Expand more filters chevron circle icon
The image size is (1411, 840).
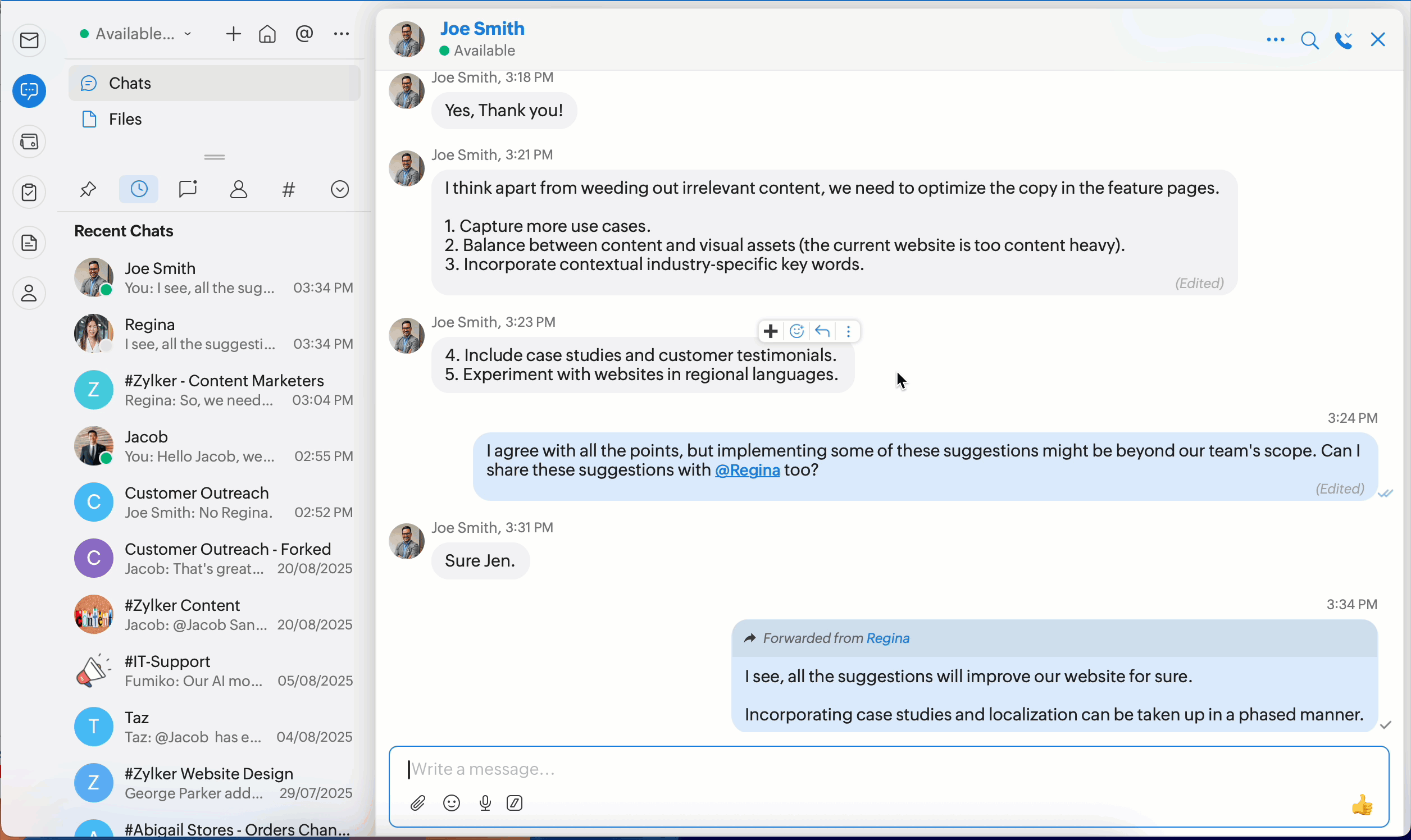coord(340,189)
